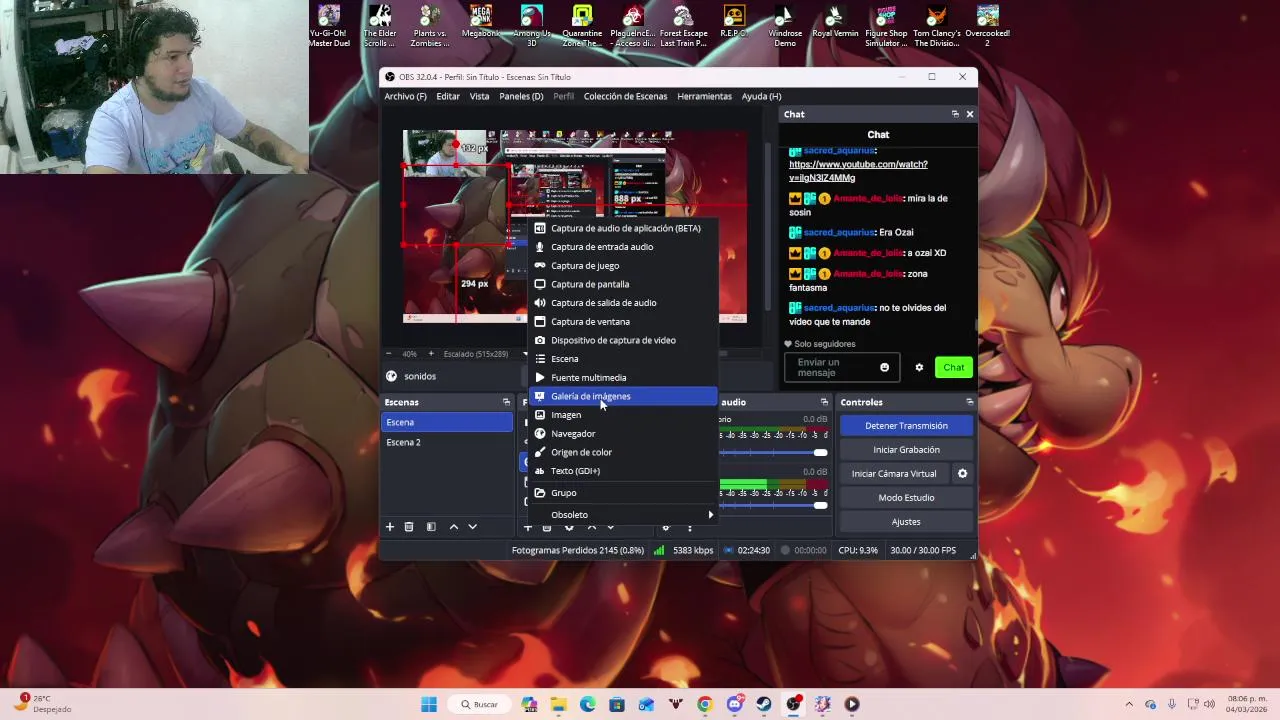Select Galería de imágenes entry
The image size is (1280, 720).
click(623, 396)
